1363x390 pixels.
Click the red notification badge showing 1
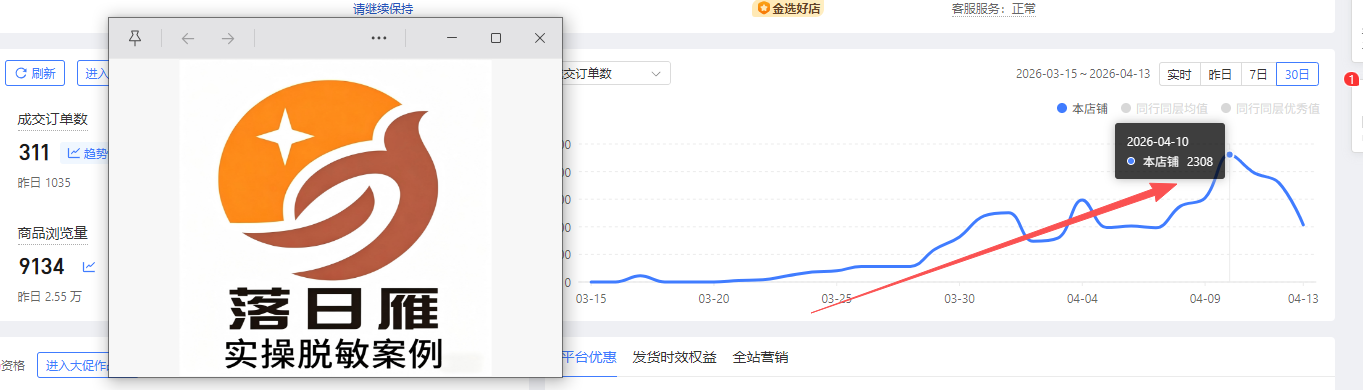1351,79
